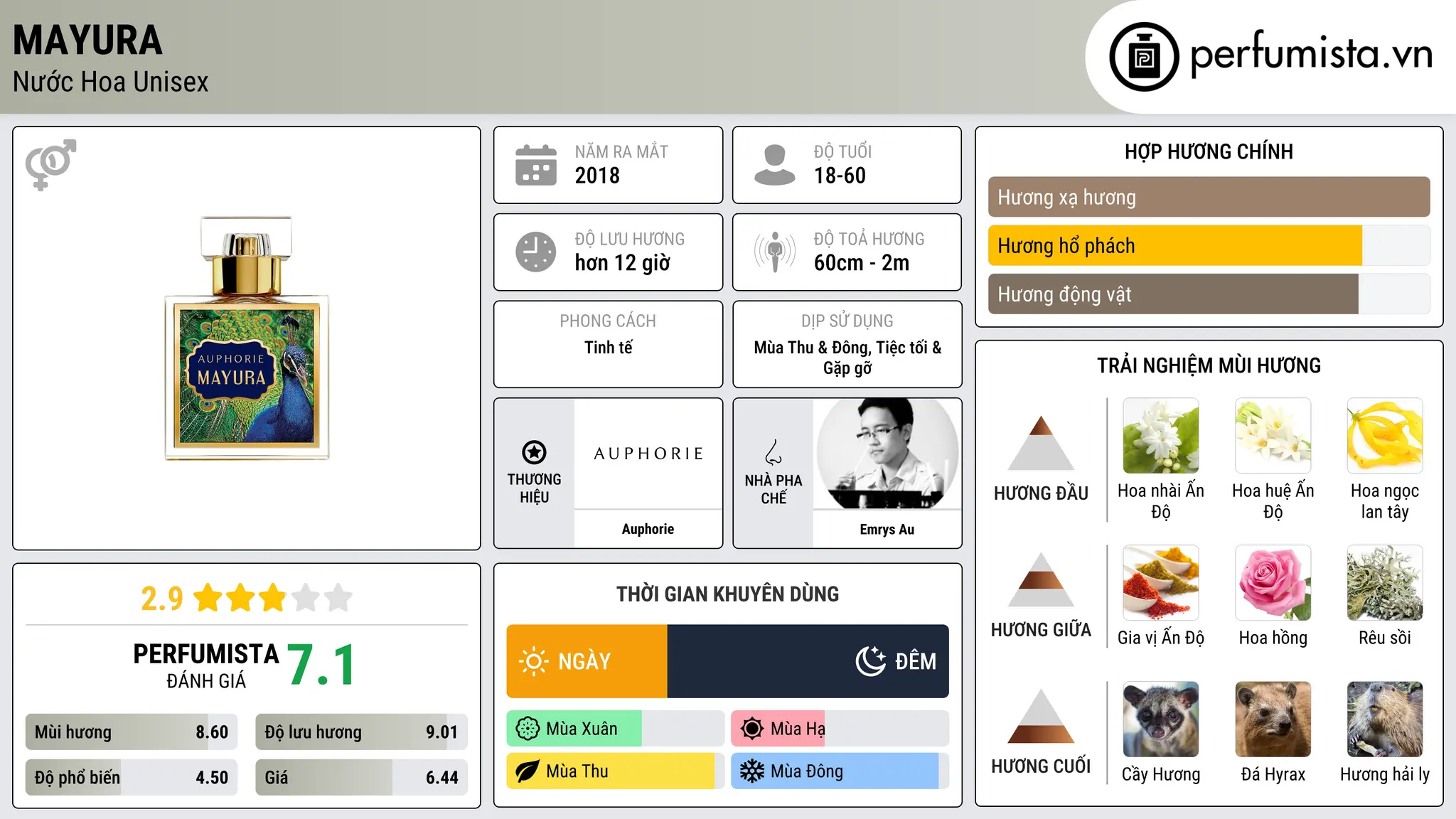The width and height of the screenshot is (1456, 819).
Task: Click the person icon beside Độ tuổi
Action: 774,165
